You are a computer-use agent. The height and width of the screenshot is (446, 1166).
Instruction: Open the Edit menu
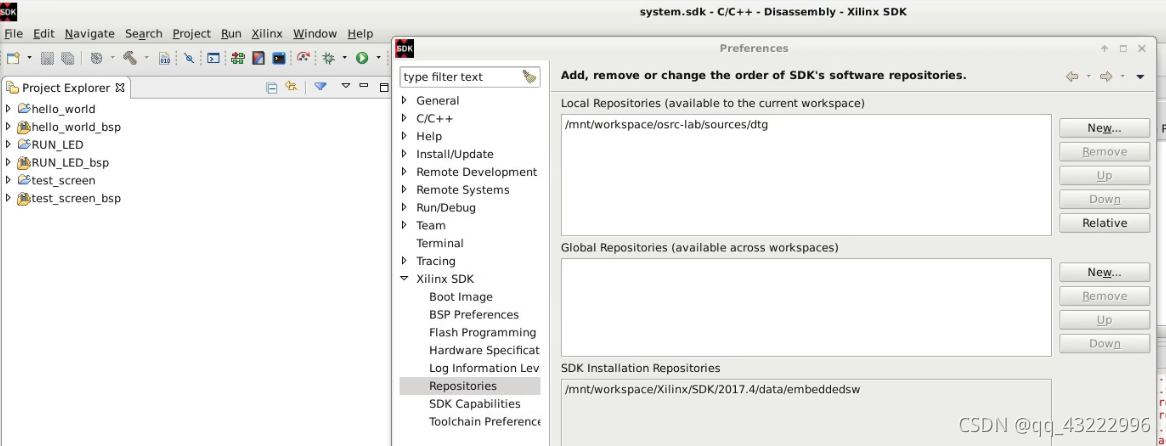[44, 33]
